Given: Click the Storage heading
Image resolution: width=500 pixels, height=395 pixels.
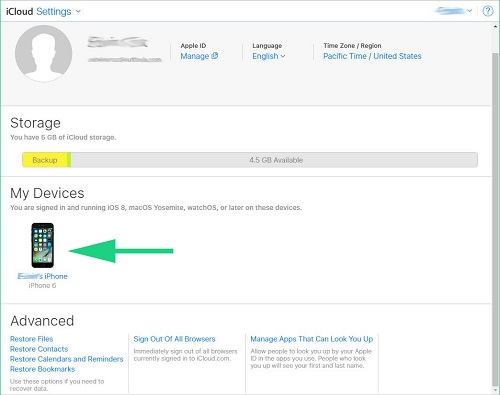Looking at the screenshot, I should coord(35,123).
